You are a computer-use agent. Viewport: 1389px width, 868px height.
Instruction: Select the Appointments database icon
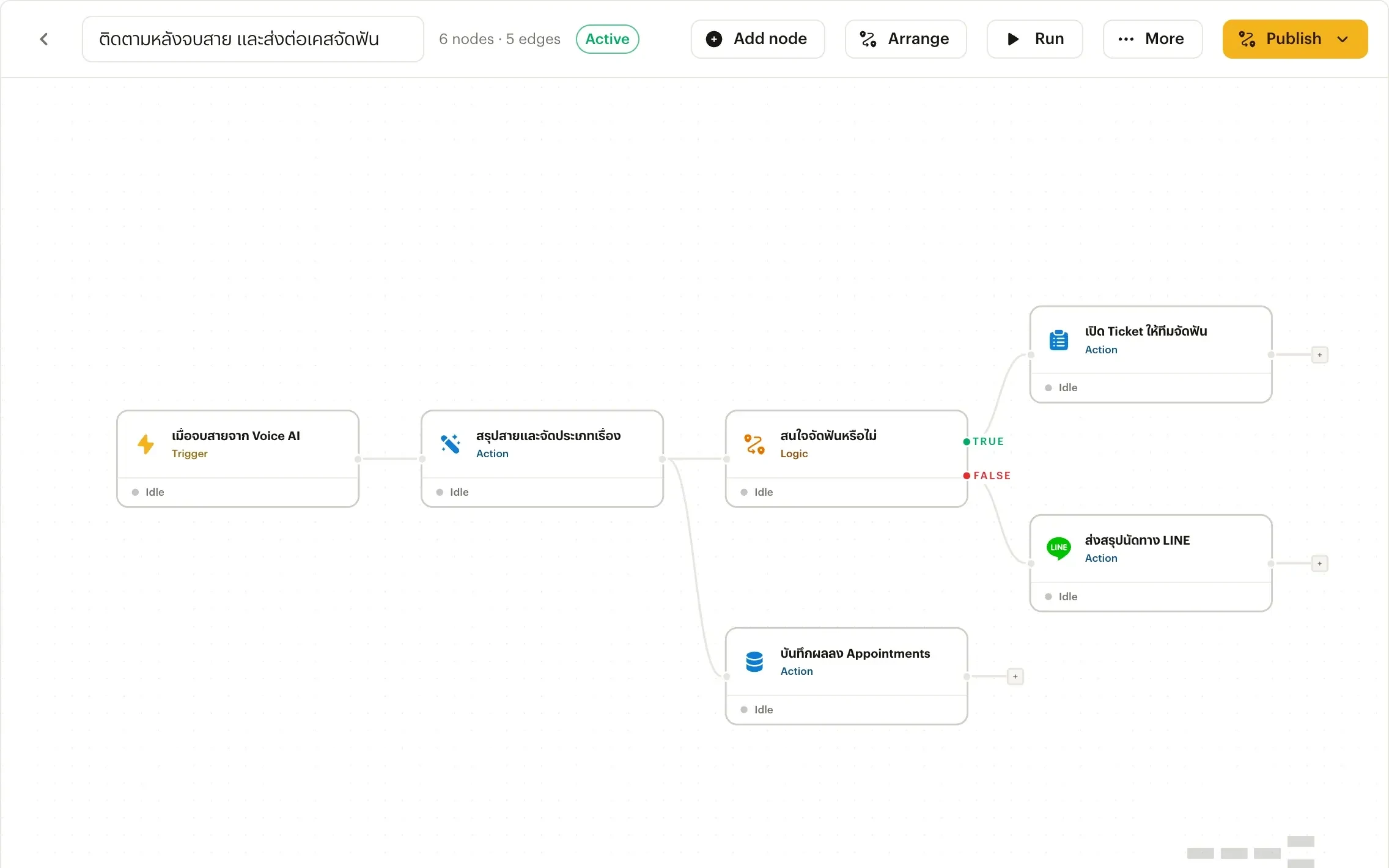(754, 661)
